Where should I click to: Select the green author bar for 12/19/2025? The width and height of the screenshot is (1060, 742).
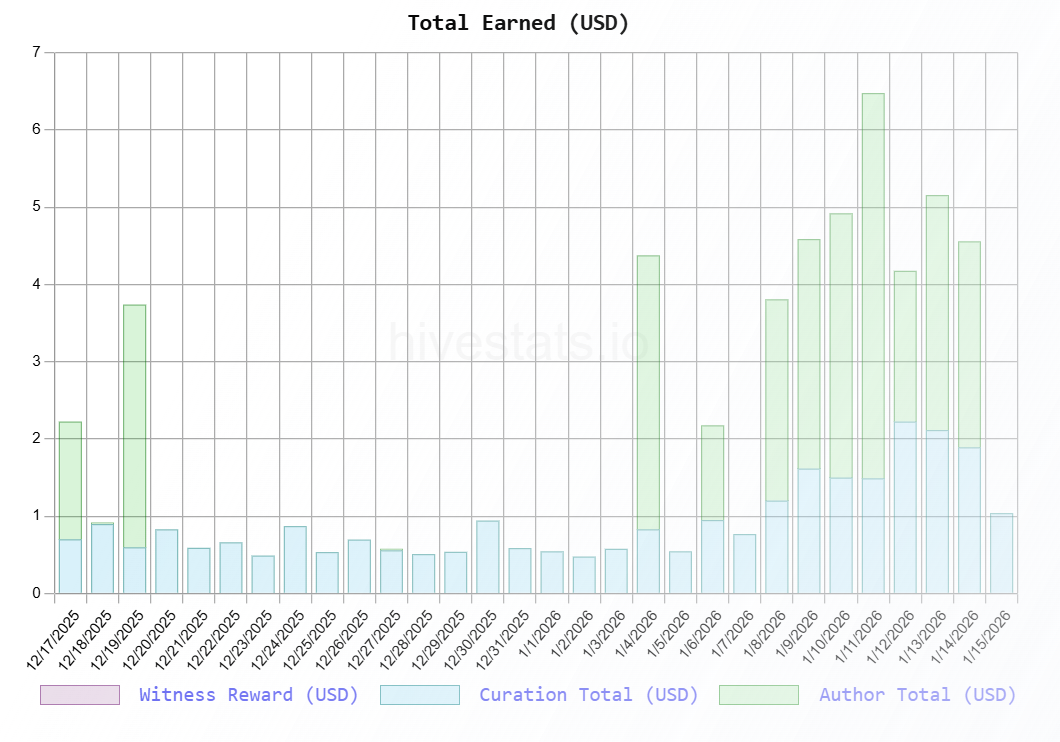point(134,425)
